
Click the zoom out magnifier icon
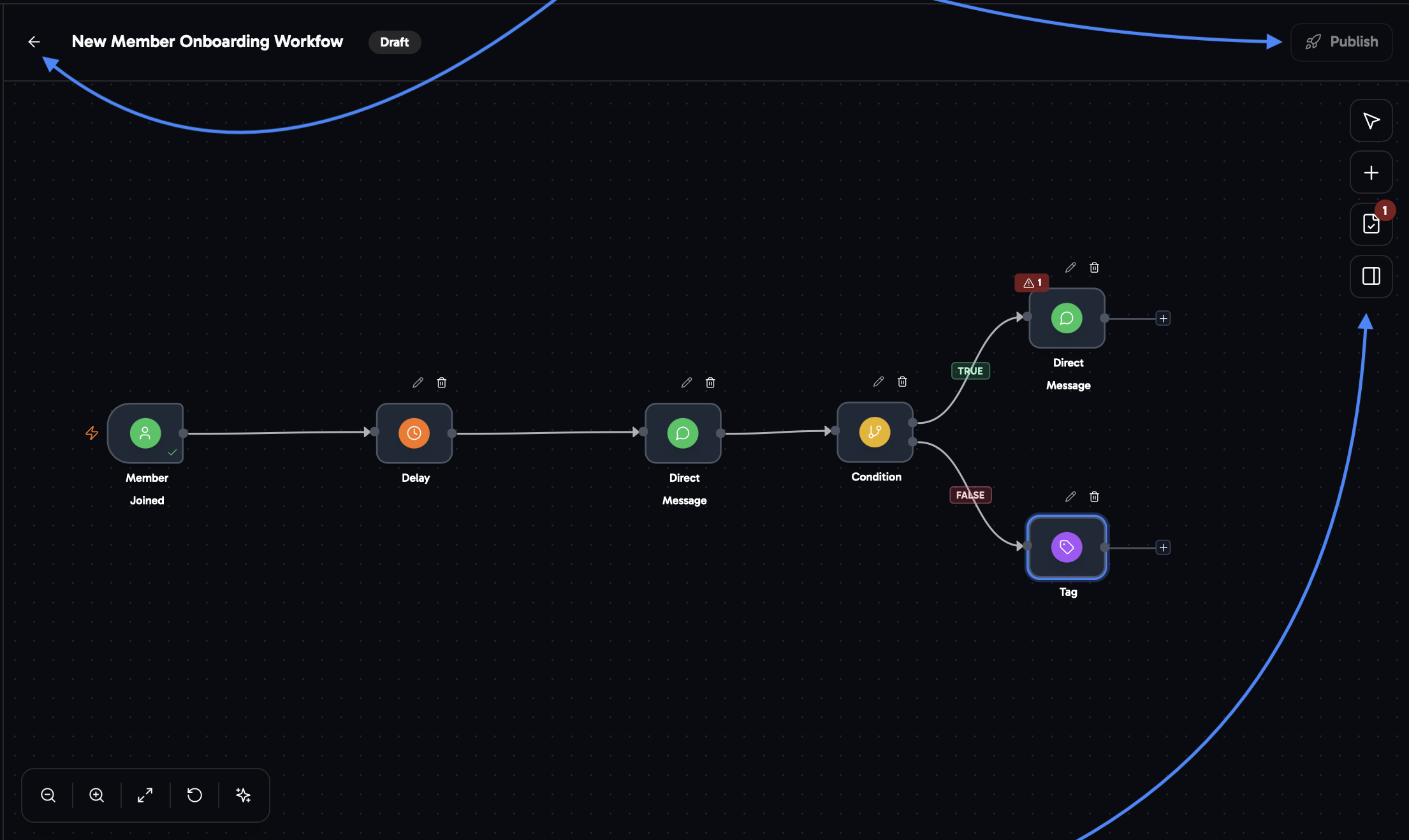[48, 795]
